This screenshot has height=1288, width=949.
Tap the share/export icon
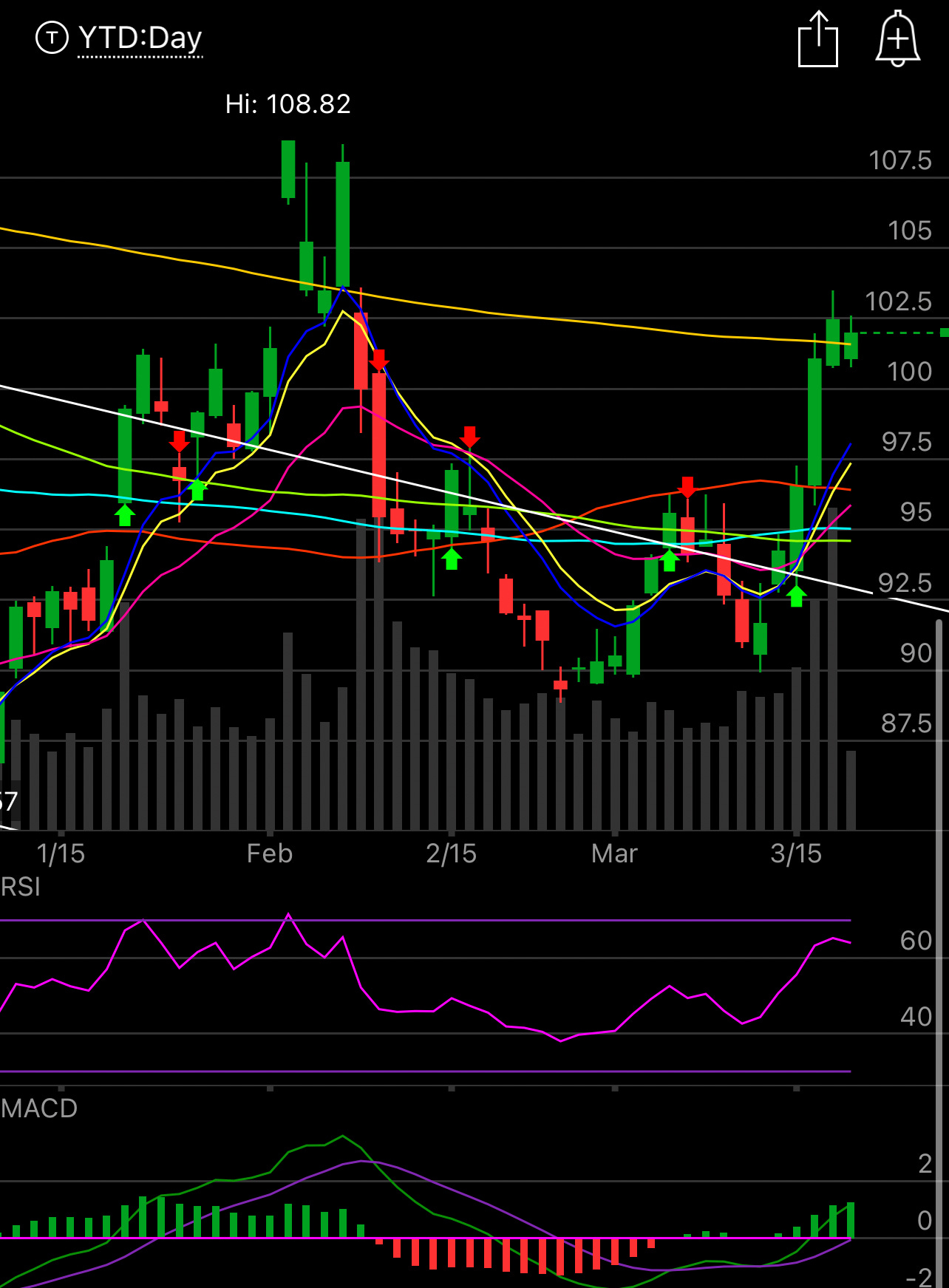click(818, 39)
